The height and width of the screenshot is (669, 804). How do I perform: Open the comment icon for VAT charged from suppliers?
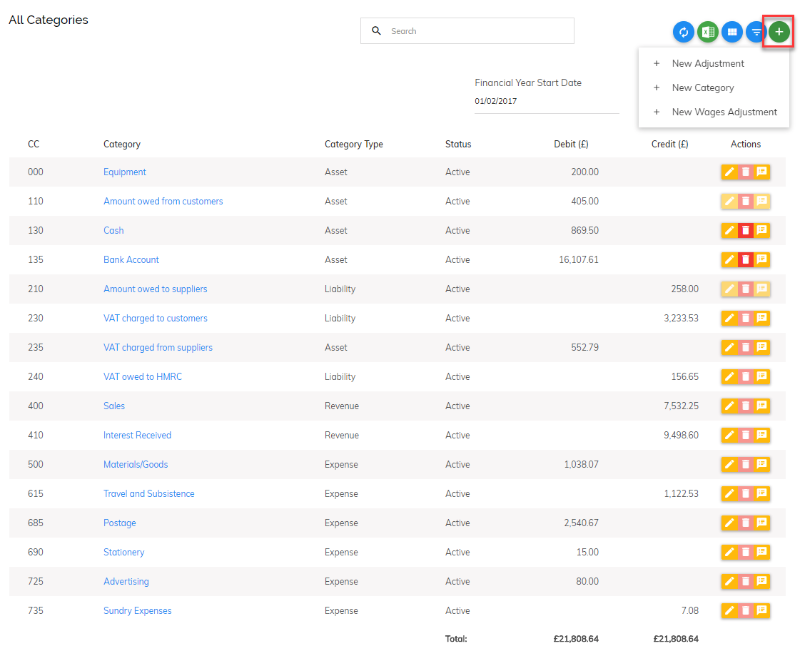click(762, 347)
